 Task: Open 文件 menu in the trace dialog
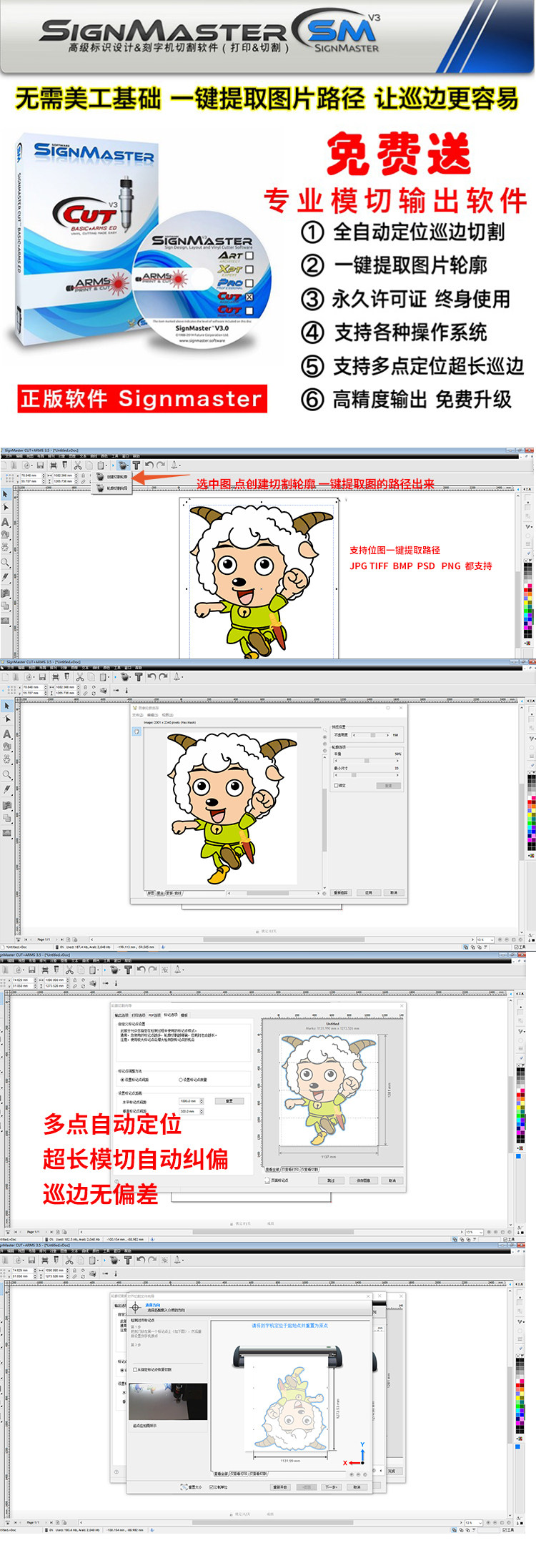tap(138, 715)
